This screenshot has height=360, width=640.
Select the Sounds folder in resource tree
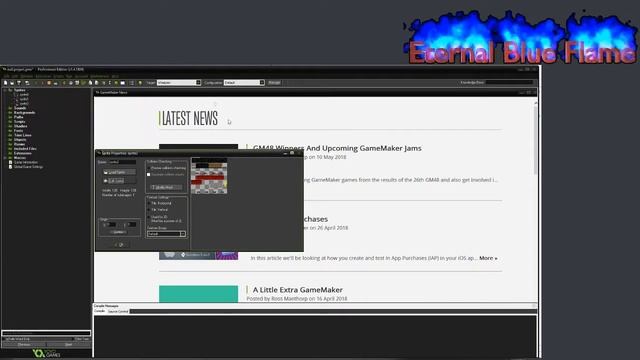pyautogui.click(x=20, y=108)
